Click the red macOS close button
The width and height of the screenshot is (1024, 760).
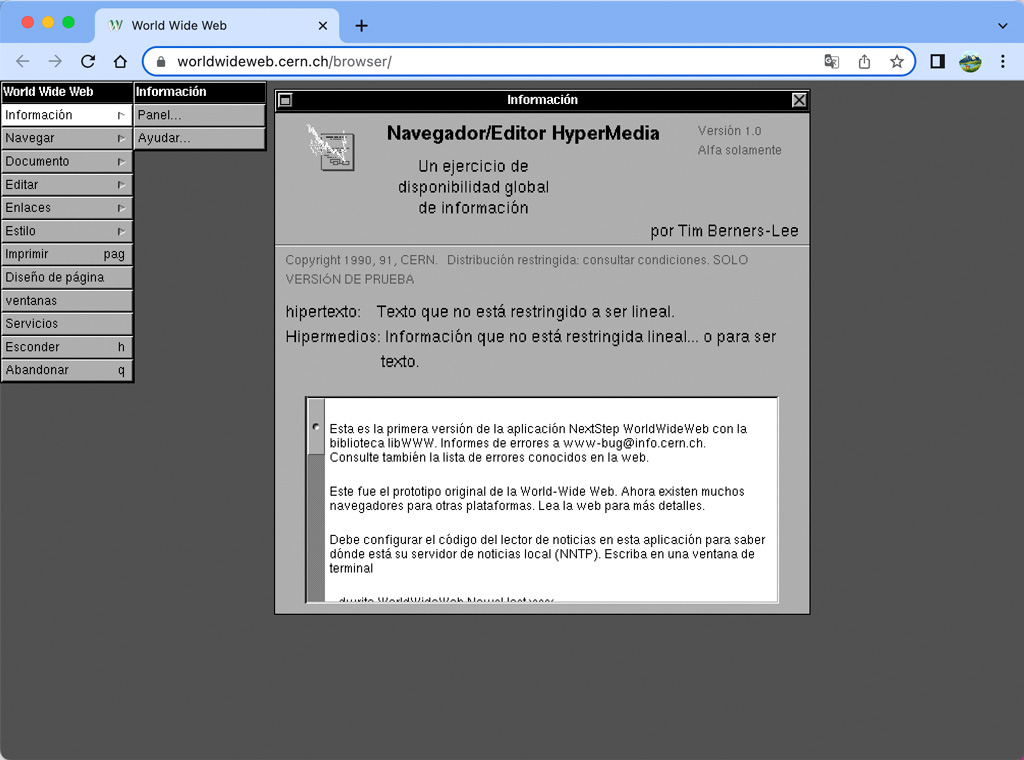(27, 23)
